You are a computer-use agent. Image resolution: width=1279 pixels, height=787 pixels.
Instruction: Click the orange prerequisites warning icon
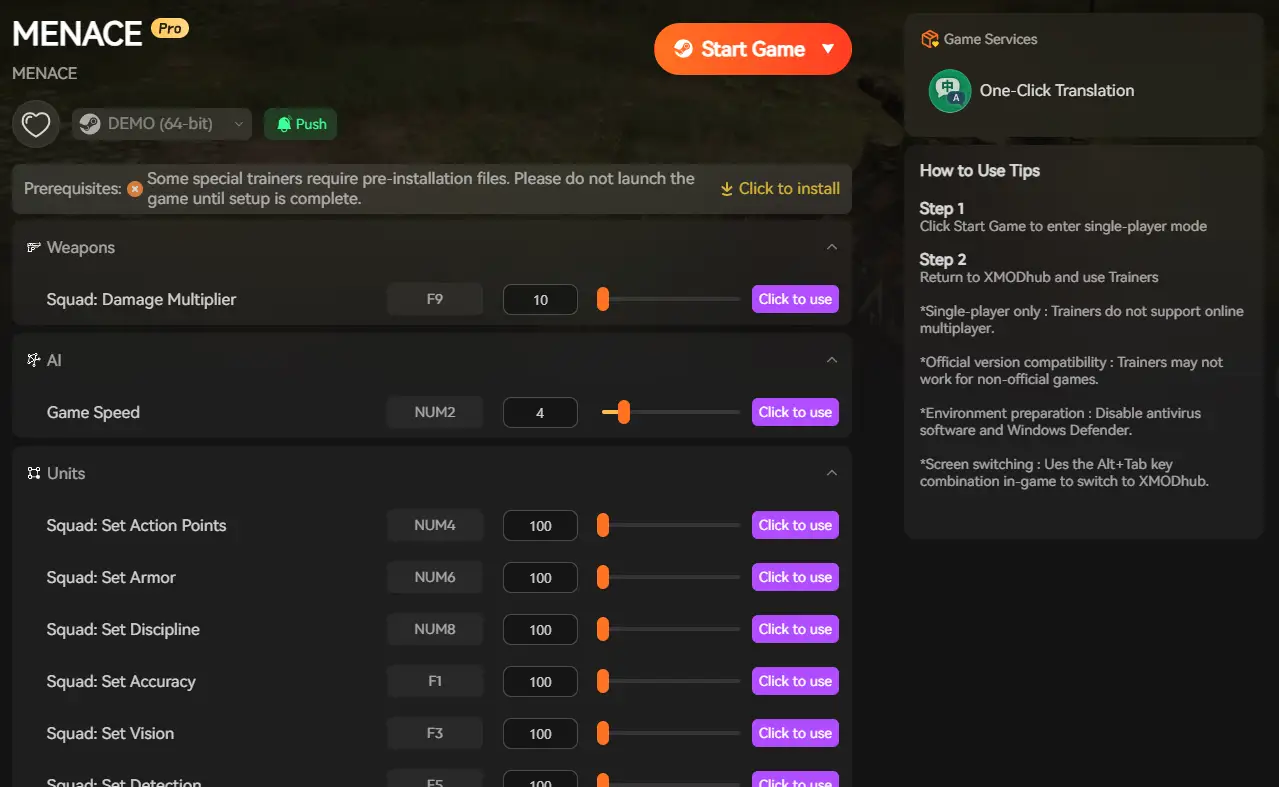point(135,189)
